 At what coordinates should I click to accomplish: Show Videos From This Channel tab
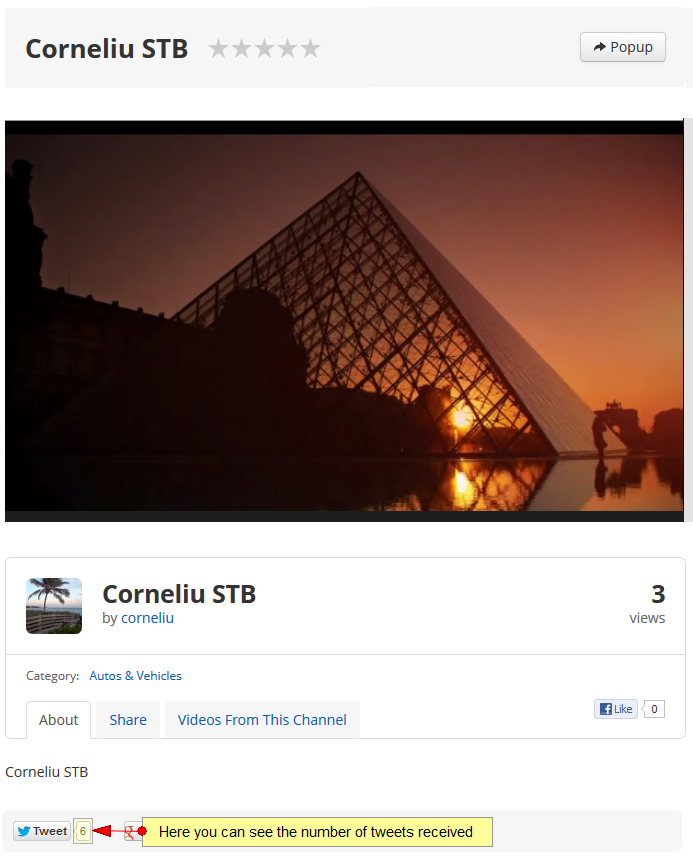(x=262, y=720)
